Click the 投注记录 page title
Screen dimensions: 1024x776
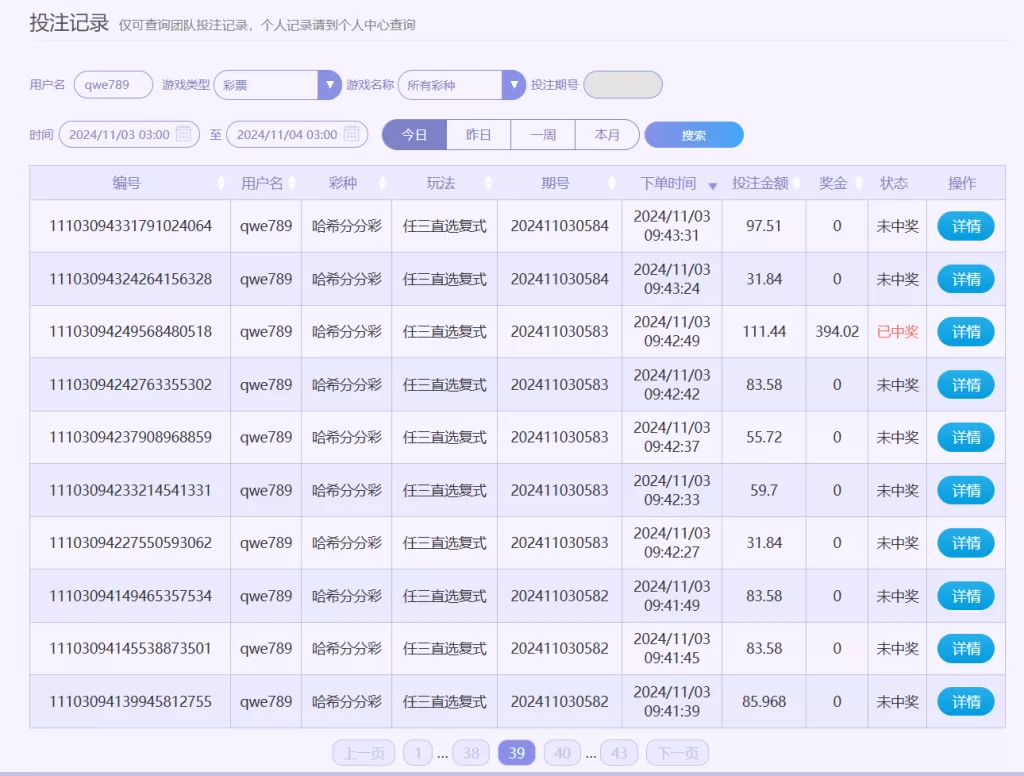69,23
